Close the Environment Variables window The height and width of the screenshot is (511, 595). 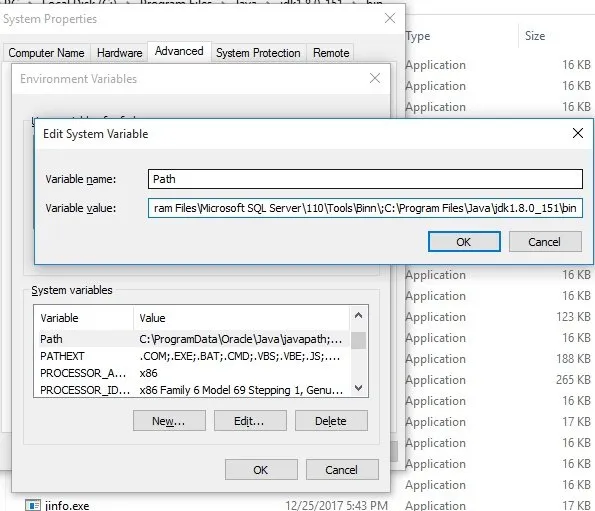(x=375, y=79)
